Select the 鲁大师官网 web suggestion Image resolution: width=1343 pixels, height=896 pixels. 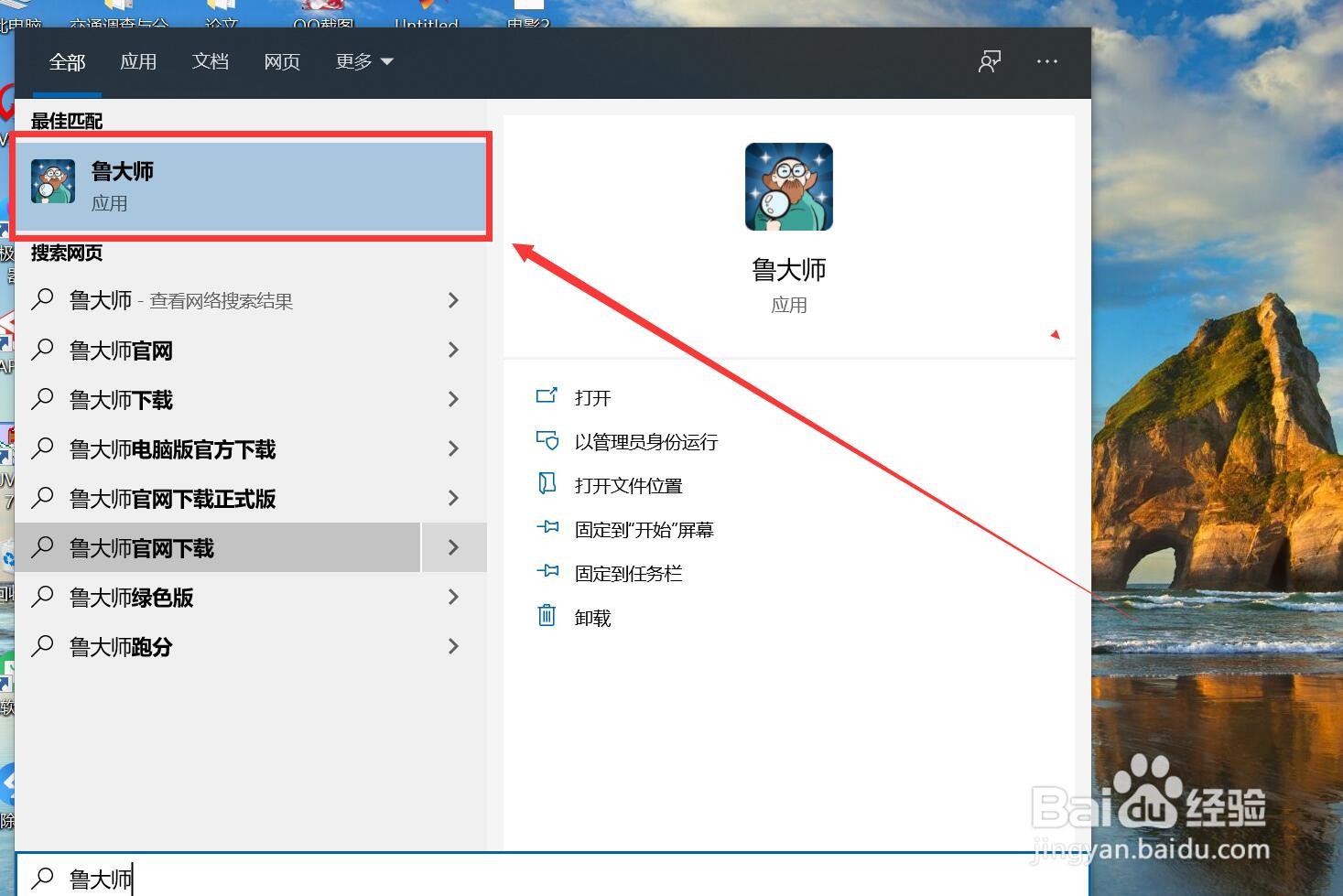tap(218, 350)
